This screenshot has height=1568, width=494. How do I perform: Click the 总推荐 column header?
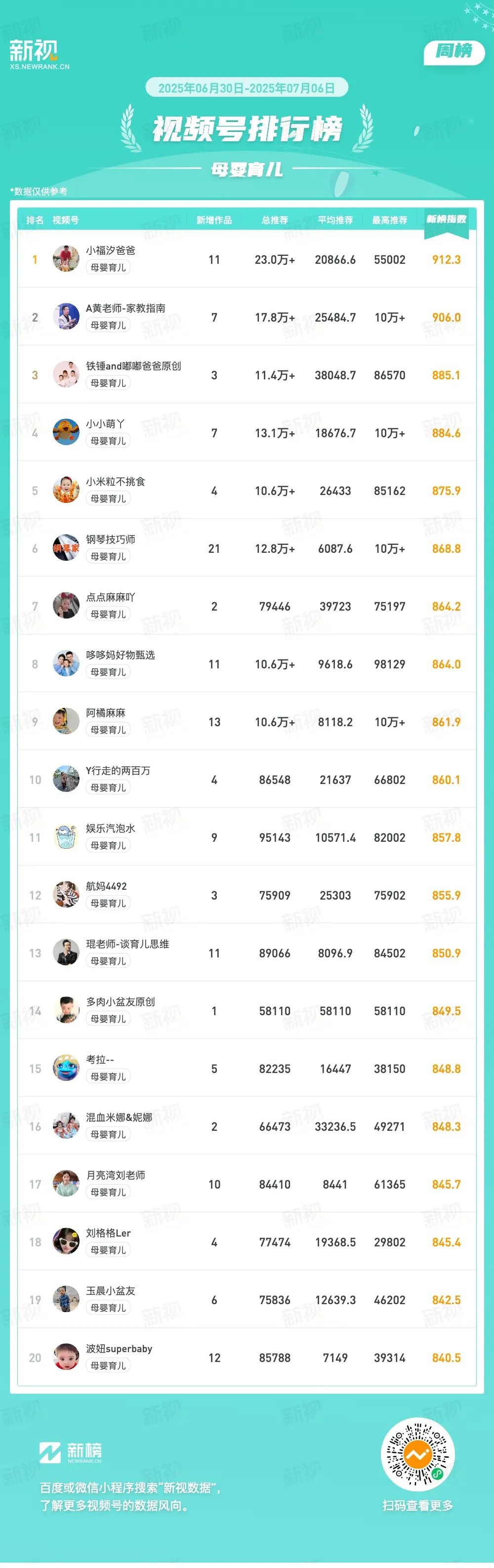[x=275, y=220]
